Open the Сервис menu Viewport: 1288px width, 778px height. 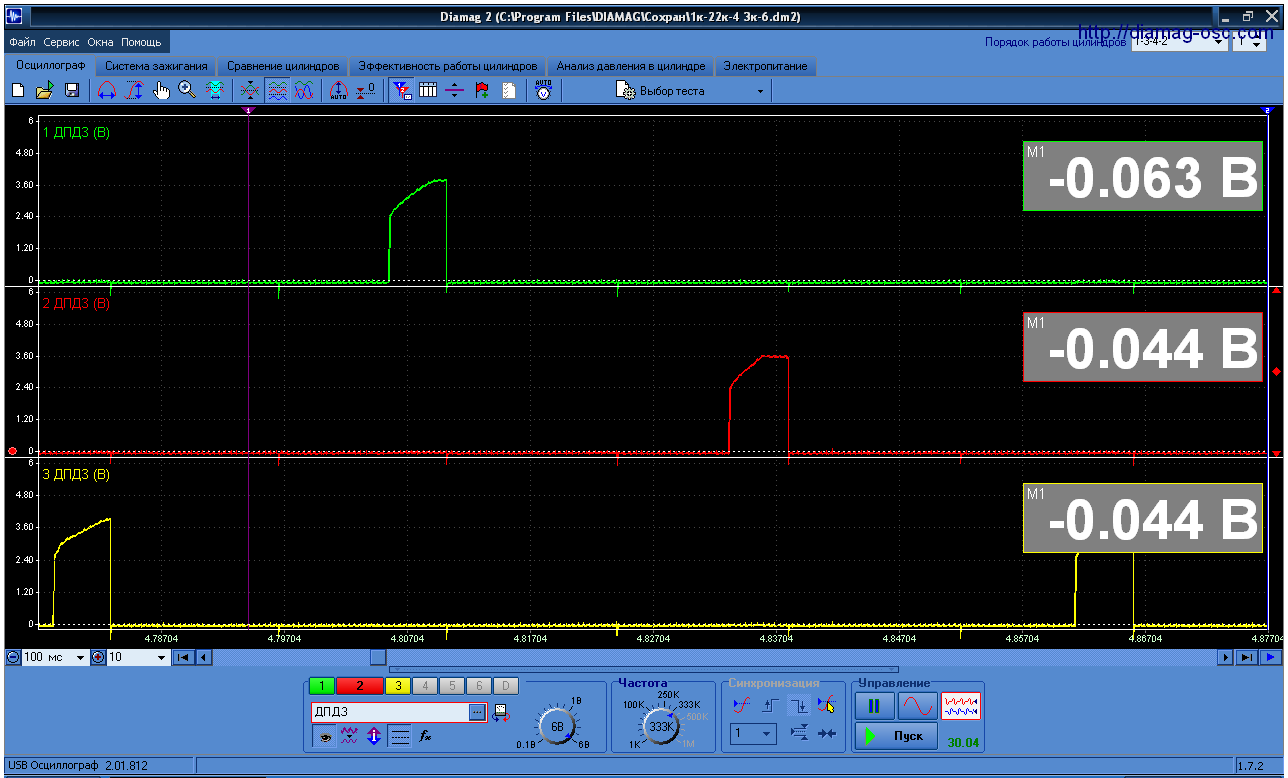(x=62, y=43)
